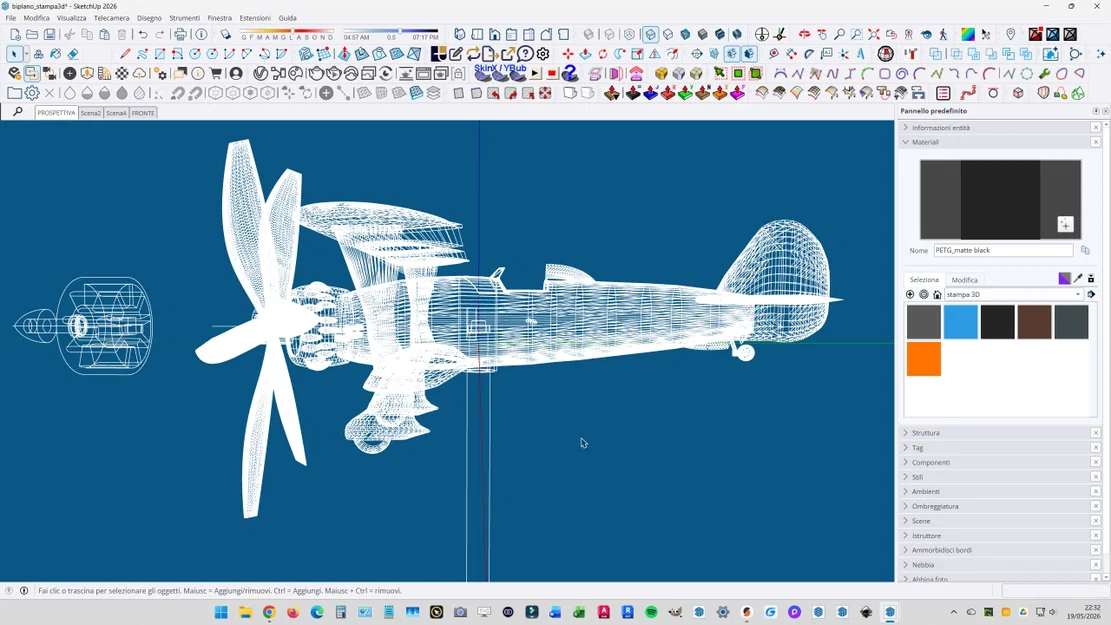Close the Nebbia panel with its X
The height and width of the screenshot is (625, 1111).
[x=1095, y=565]
